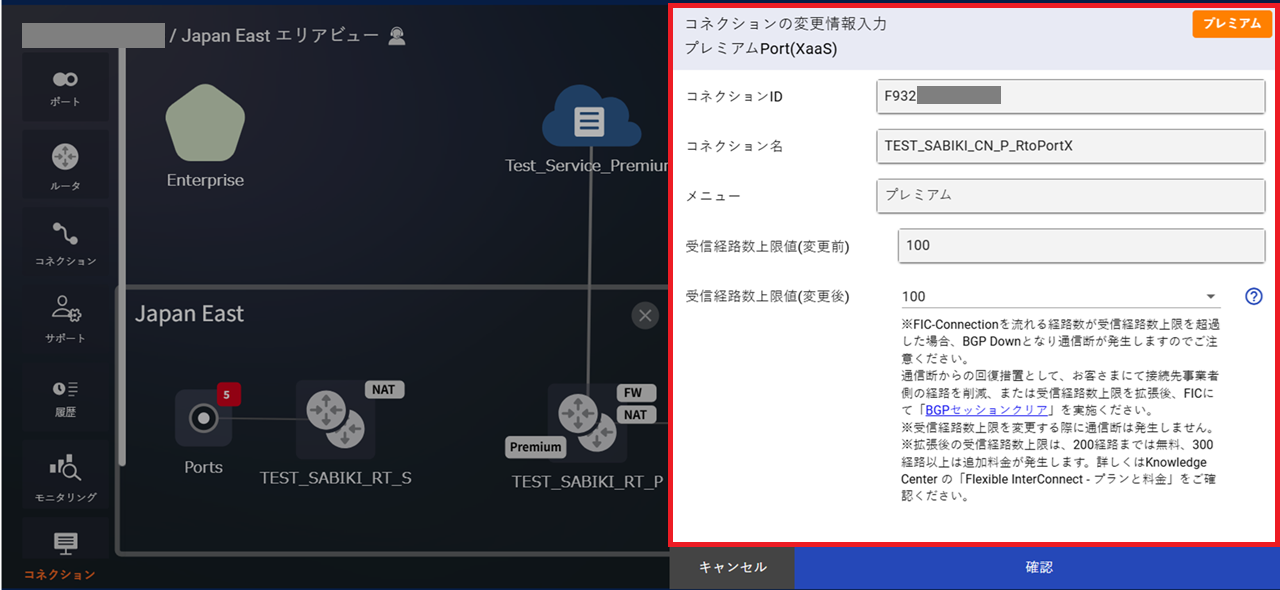Click the Ports icon with badge 5
The height and width of the screenshot is (590, 1280).
click(x=204, y=418)
